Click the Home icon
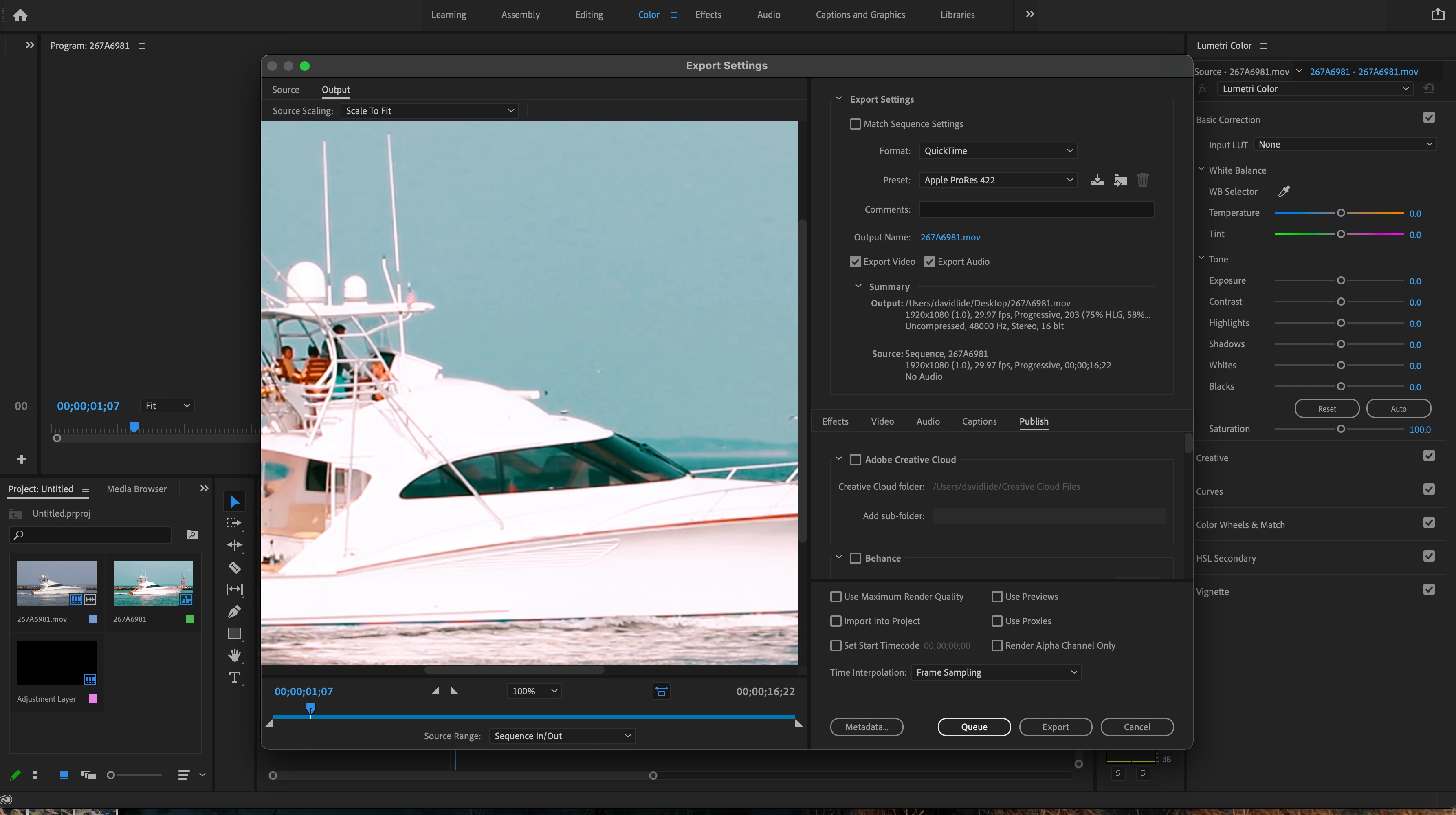 20,15
